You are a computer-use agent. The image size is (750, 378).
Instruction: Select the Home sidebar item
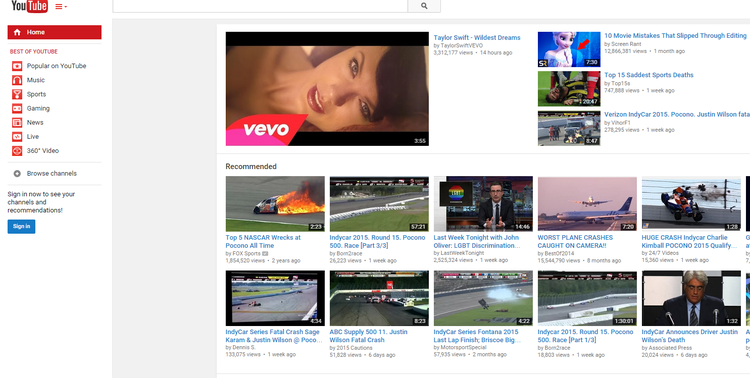[55, 32]
